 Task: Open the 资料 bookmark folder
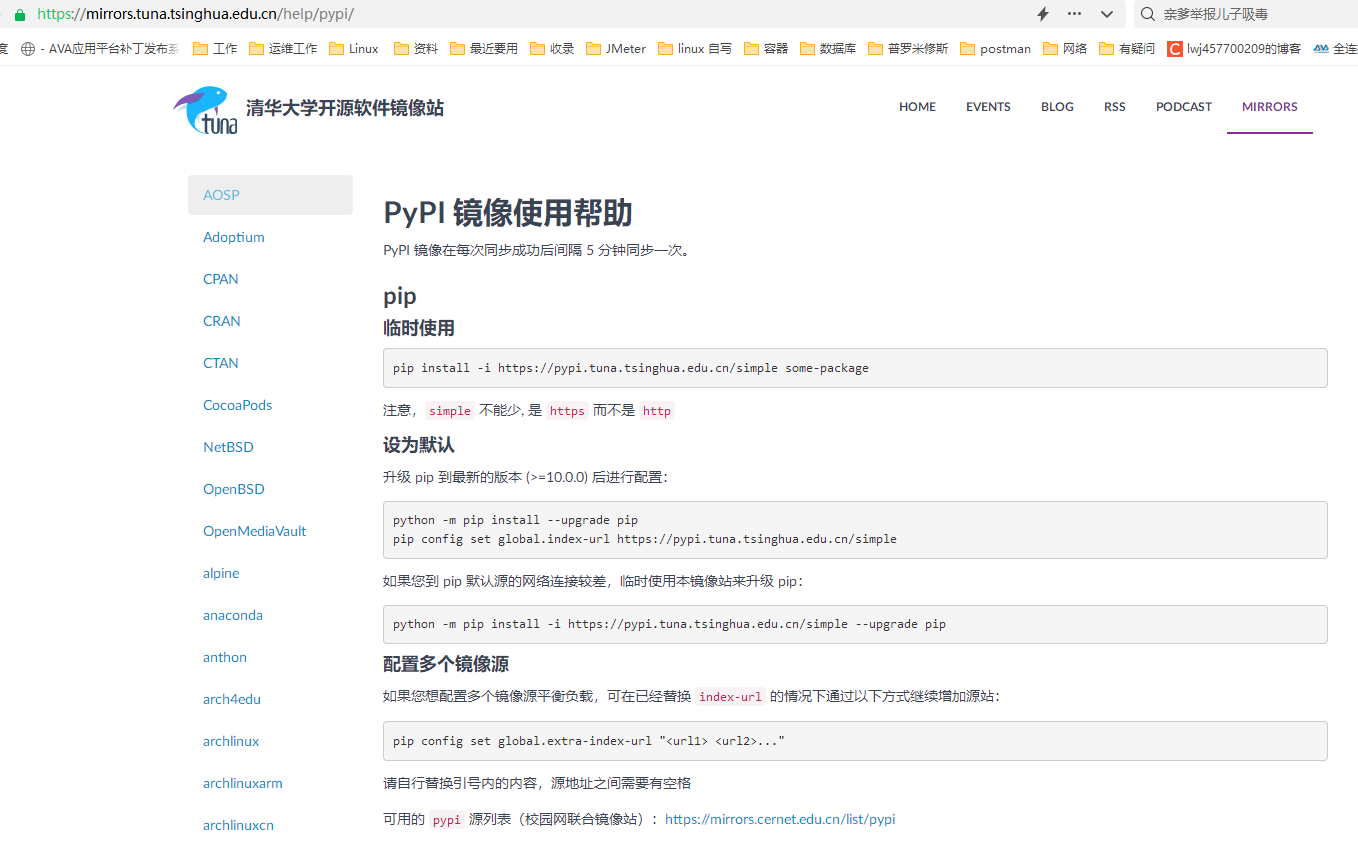pos(416,48)
